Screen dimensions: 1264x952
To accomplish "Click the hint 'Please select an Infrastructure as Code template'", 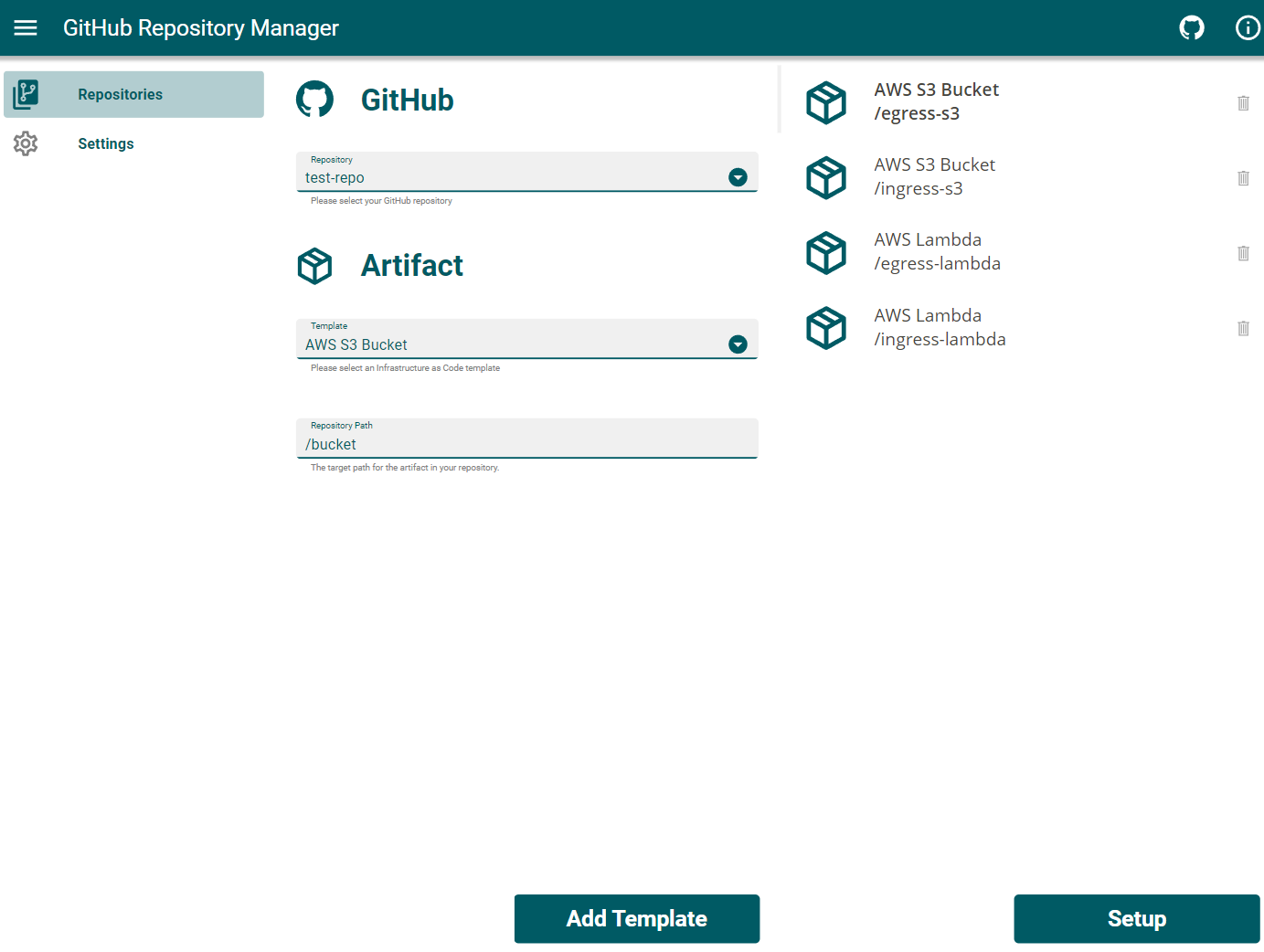I will pyautogui.click(x=405, y=368).
